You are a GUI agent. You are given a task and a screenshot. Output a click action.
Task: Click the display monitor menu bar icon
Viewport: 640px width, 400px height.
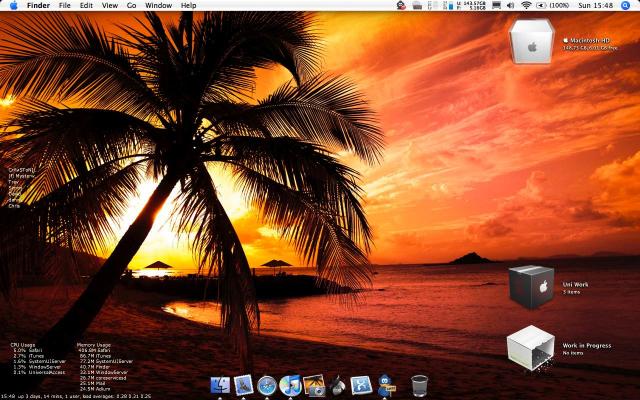(x=496, y=5)
